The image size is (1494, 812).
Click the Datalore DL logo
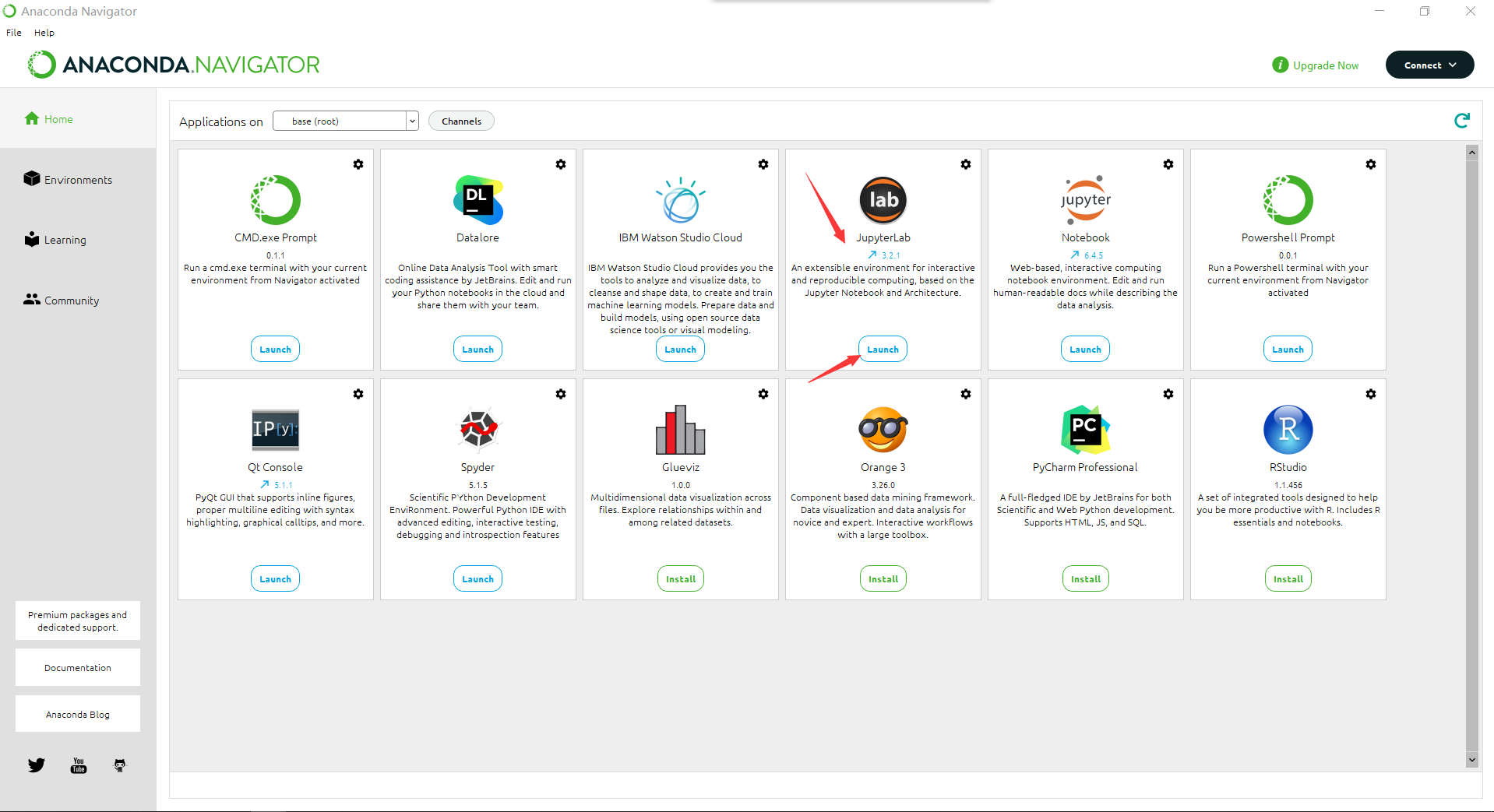(478, 200)
